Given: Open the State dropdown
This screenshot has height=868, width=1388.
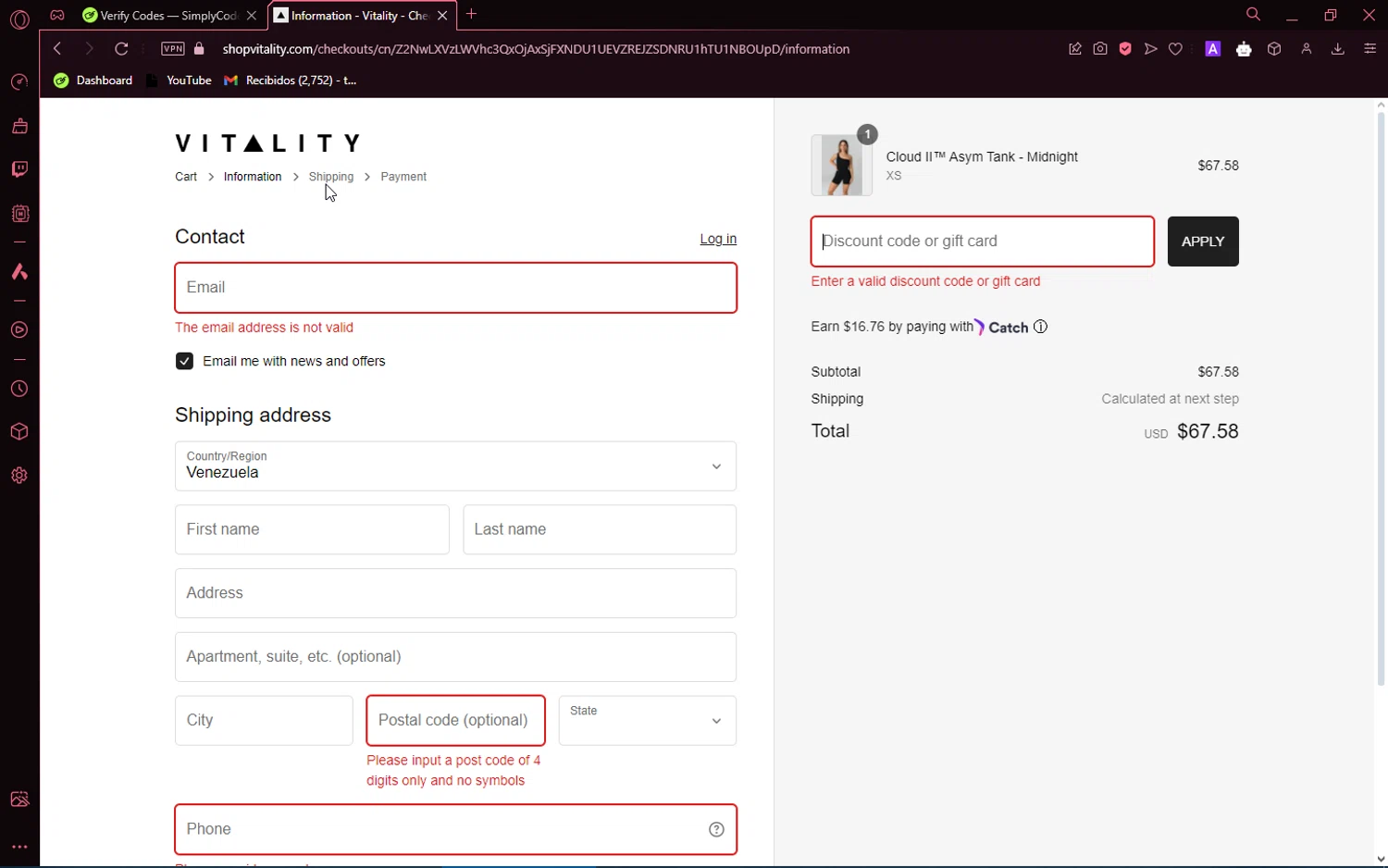Looking at the screenshot, I should 648,721.
